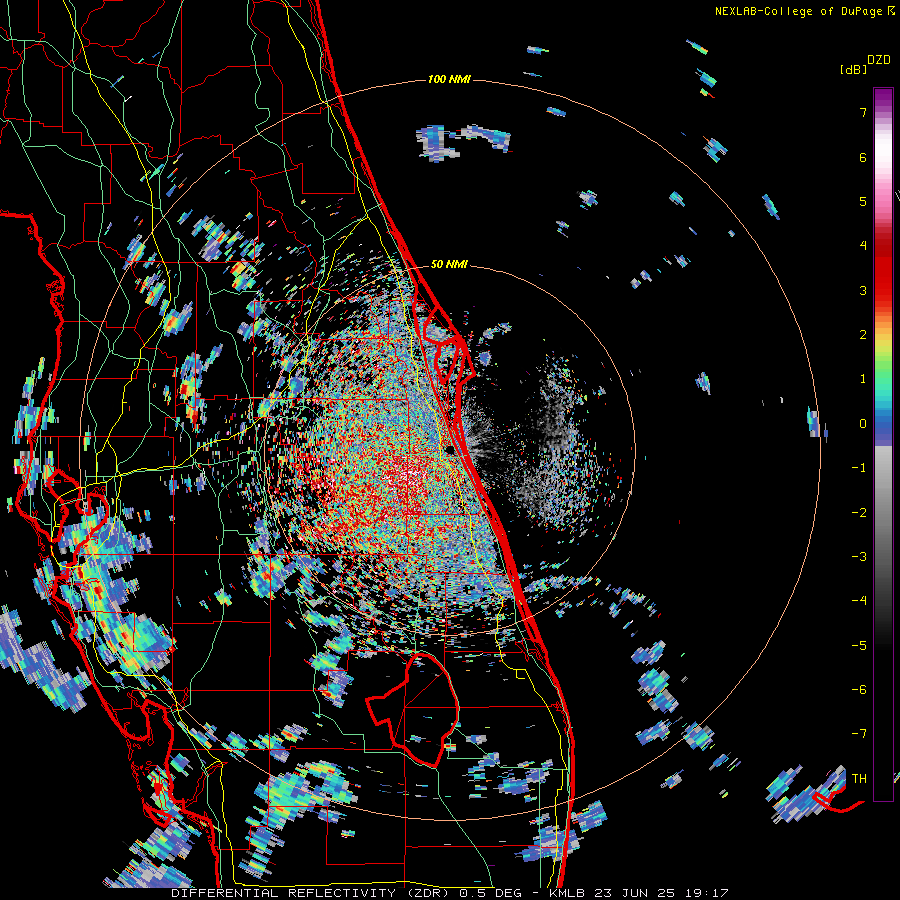Select the 2 value on the dB scale
Image resolution: width=900 pixels, height=900 pixels.
point(863,335)
